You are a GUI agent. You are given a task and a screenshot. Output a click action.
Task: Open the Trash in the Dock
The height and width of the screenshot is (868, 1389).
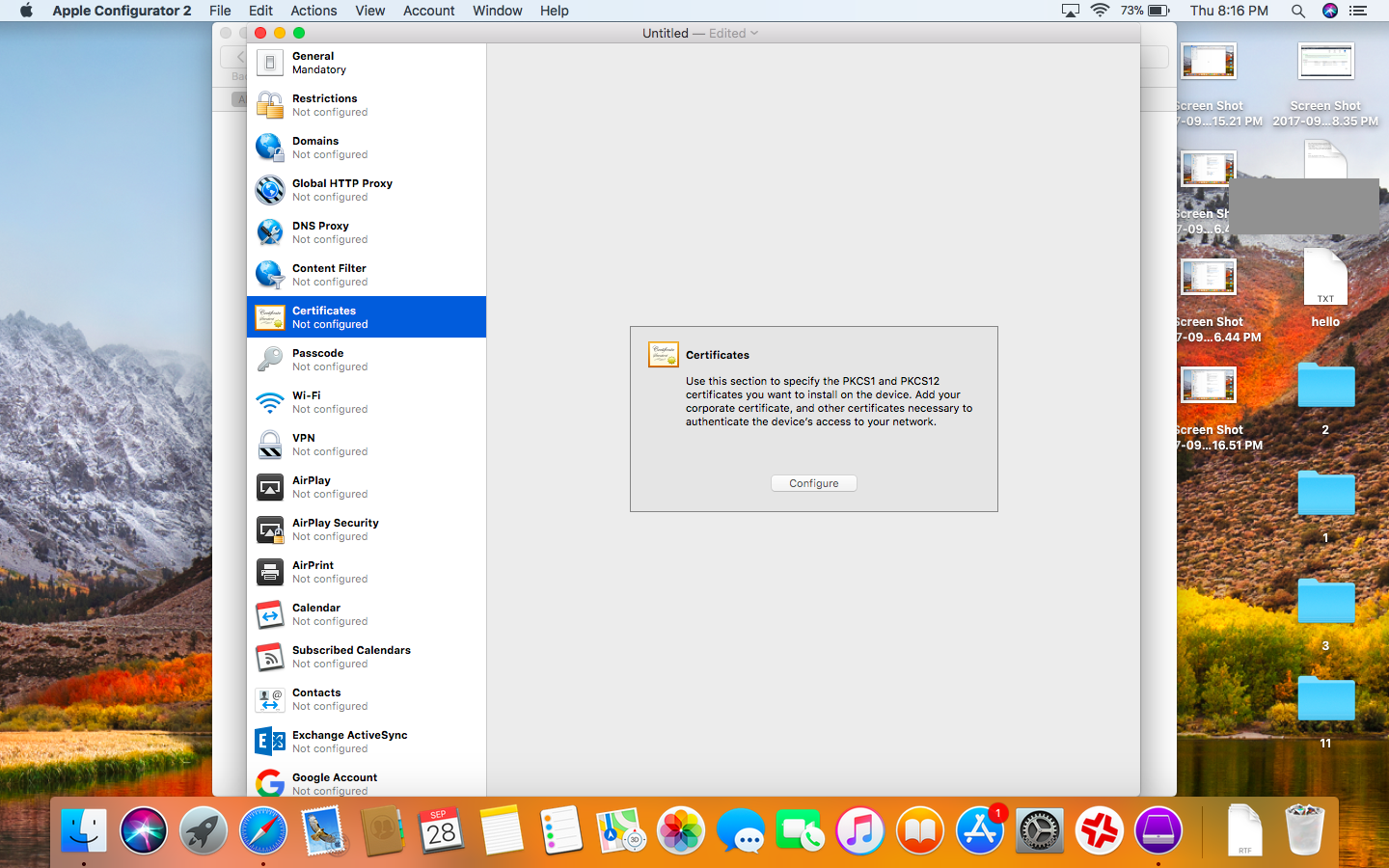[1304, 829]
